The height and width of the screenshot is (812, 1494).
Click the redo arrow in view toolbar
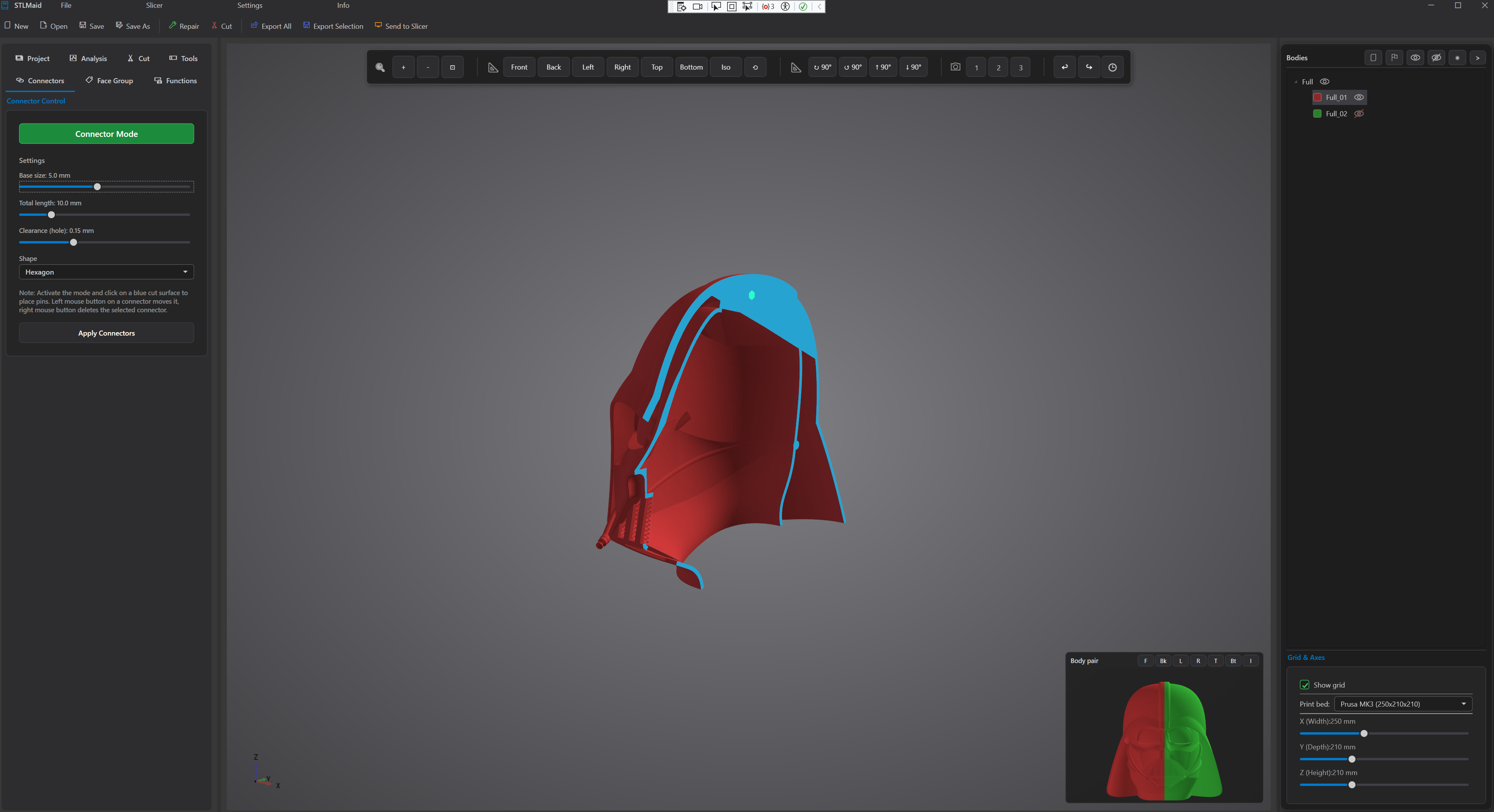1089,67
